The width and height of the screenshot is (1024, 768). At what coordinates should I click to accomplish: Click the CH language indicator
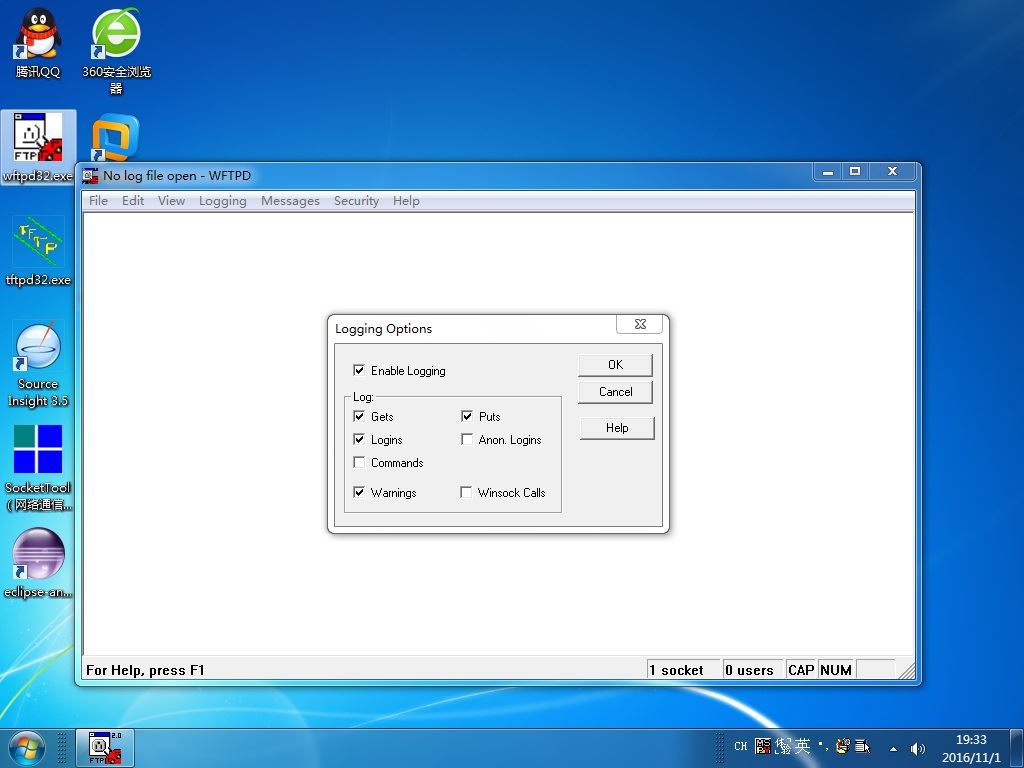pos(741,746)
